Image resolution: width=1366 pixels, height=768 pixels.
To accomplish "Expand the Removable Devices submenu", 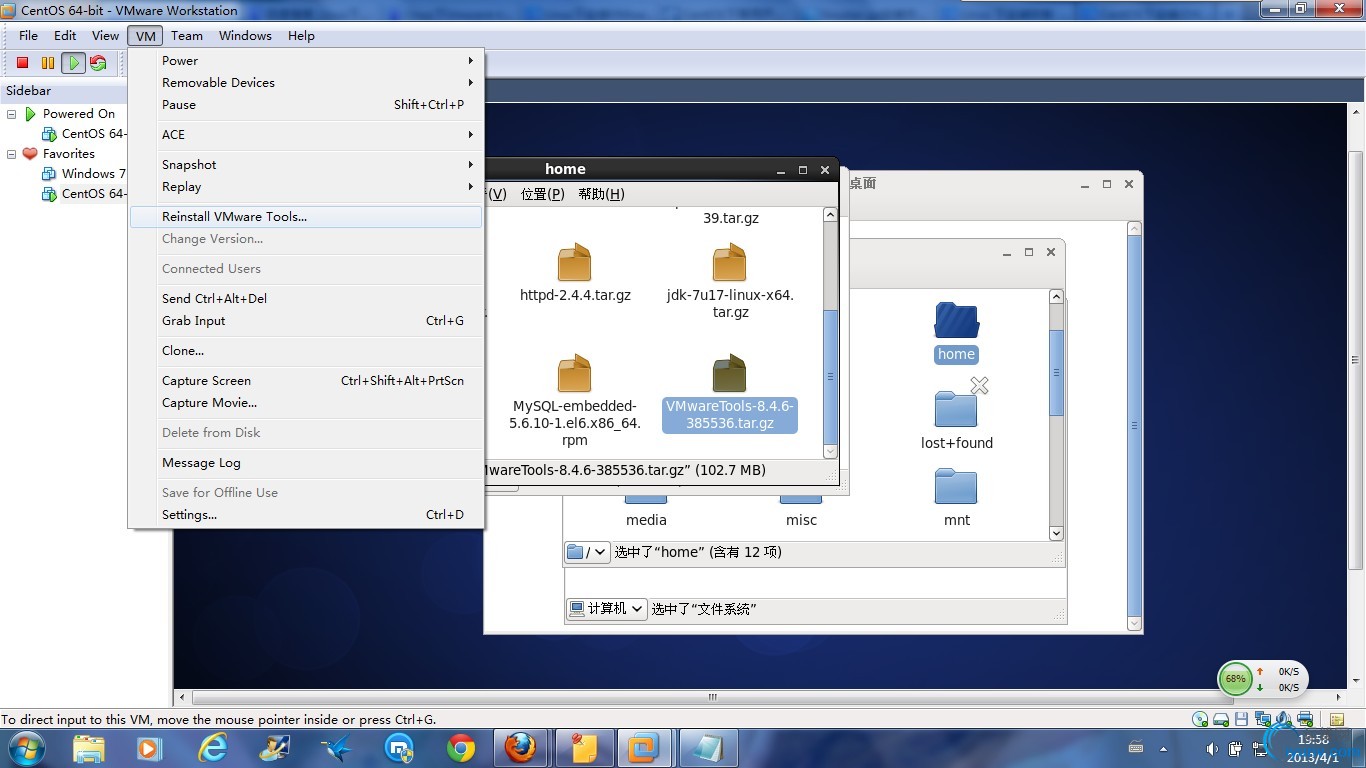I will pyautogui.click(x=306, y=82).
